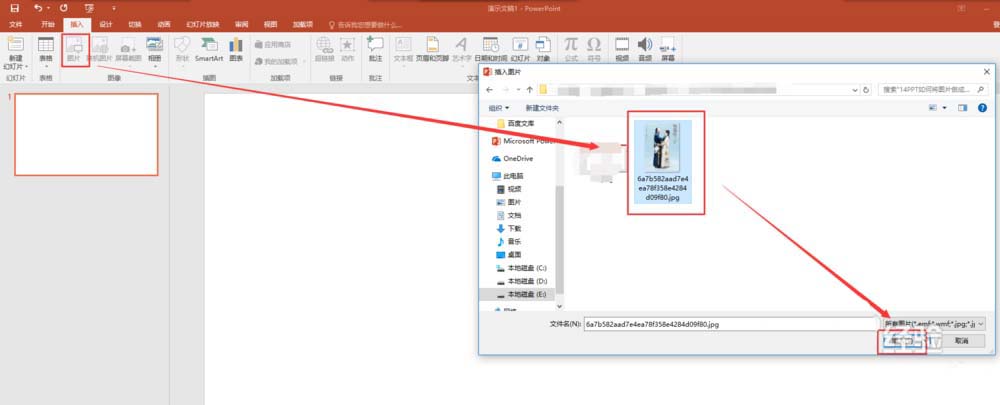Open 应用商店 add-ins store
1000x405 pixels.
click(272, 45)
